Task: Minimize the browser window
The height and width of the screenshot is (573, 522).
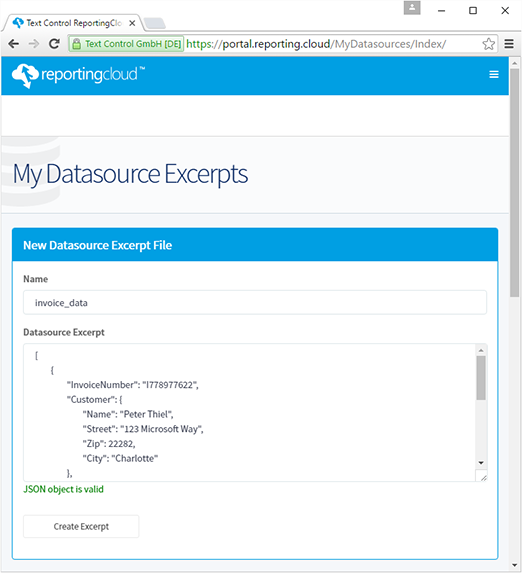Action: [442, 11]
